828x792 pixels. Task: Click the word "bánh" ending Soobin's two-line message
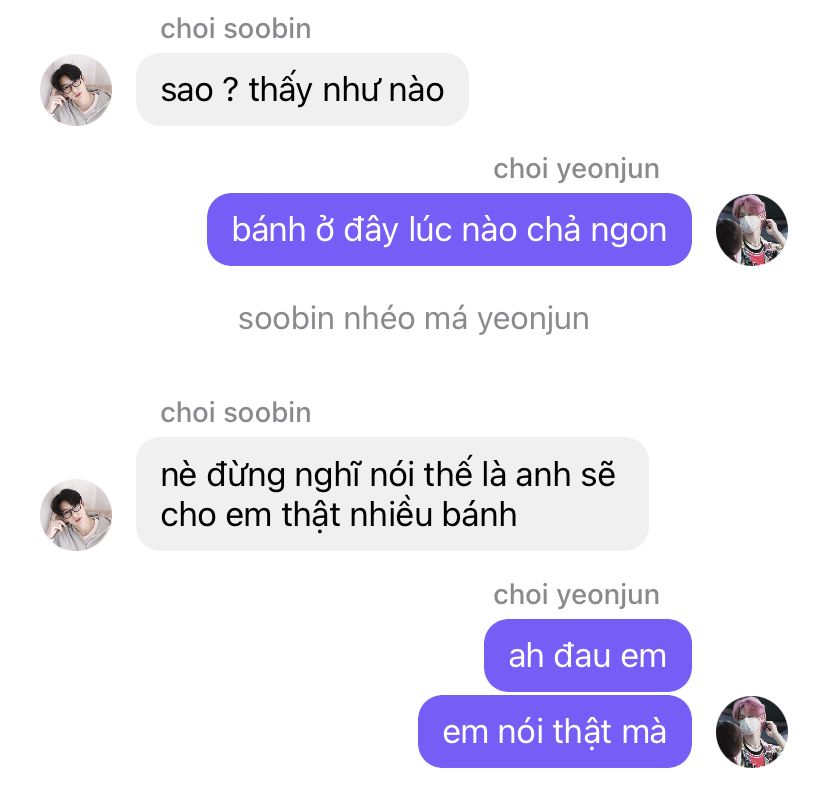point(479,514)
